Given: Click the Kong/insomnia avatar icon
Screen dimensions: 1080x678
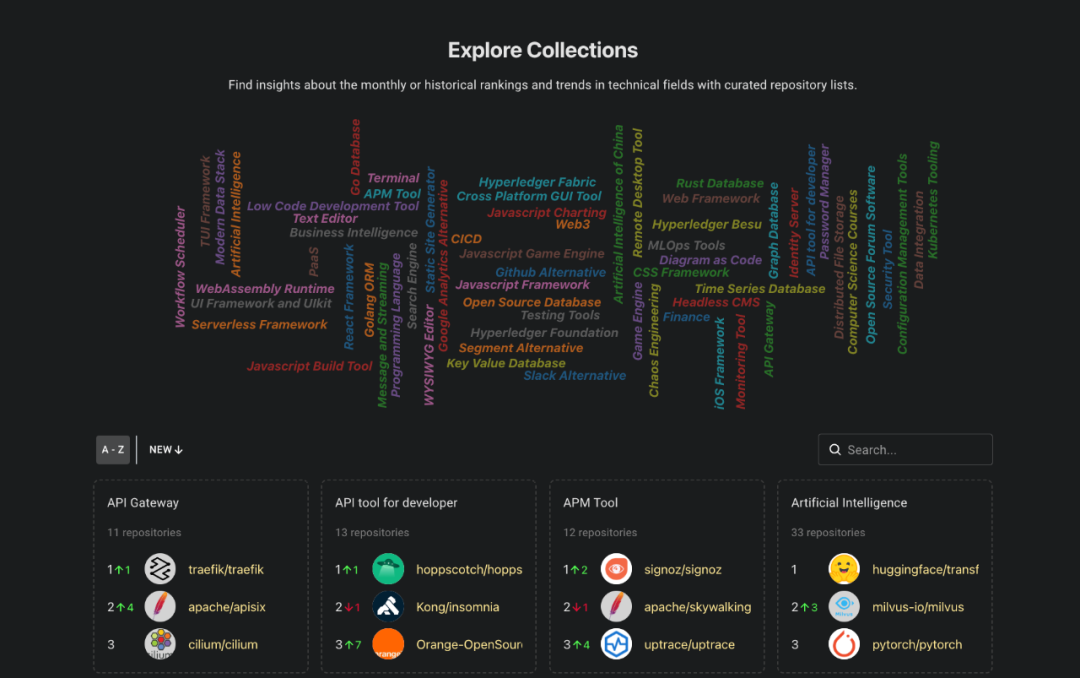Looking at the screenshot, I should [388, 607].
